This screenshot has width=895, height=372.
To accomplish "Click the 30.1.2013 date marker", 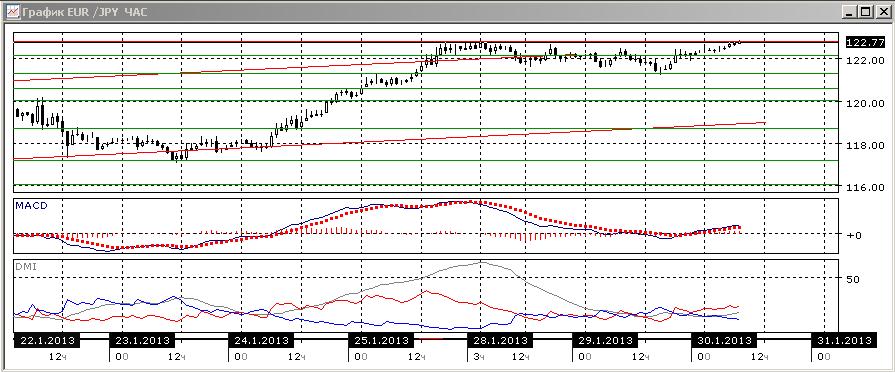I will [x=724, y=341].
